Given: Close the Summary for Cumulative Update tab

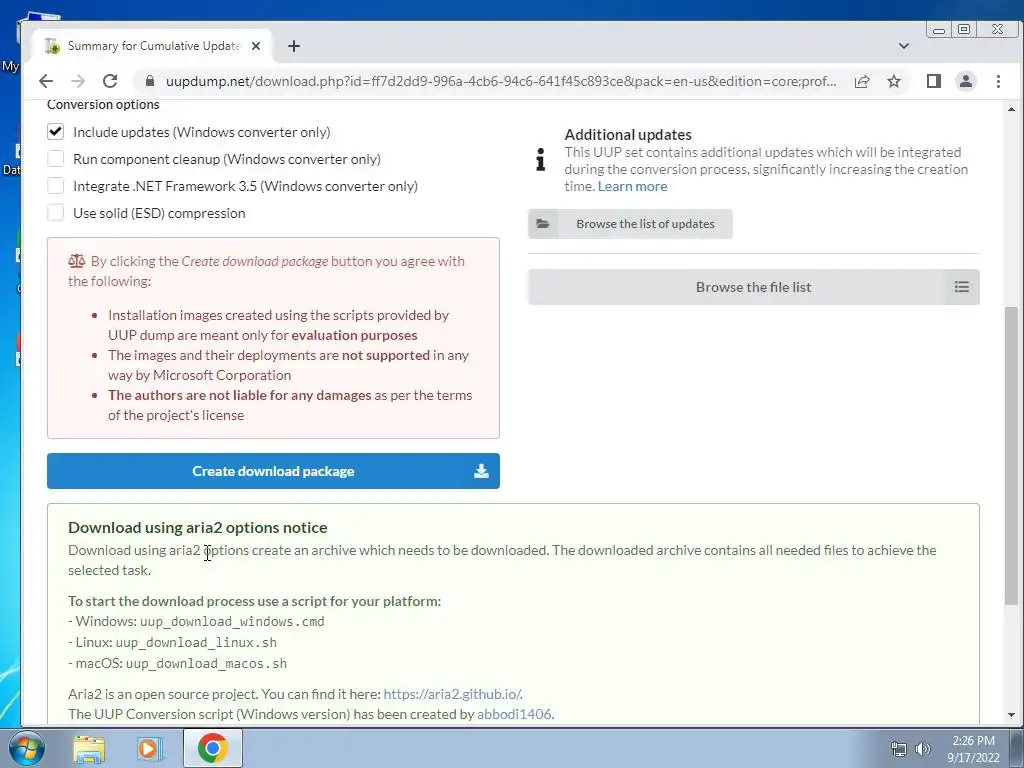Looking at the screenshot, I should pos(256,46).
